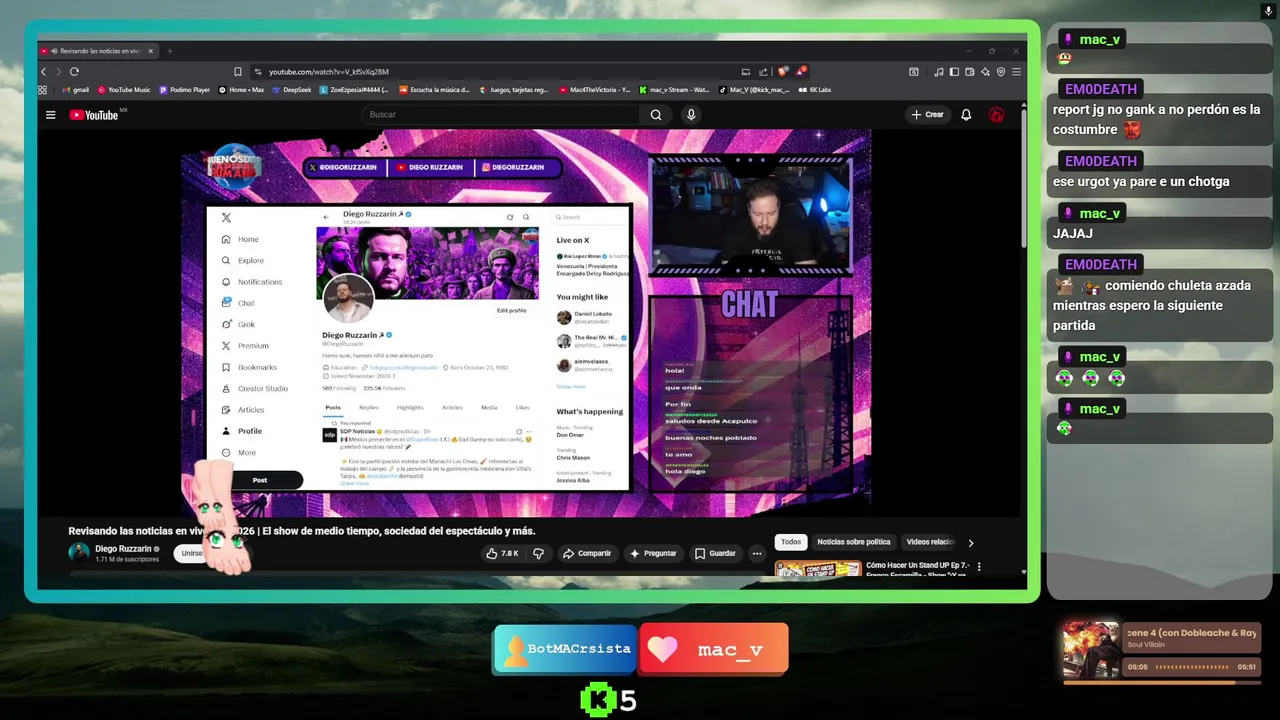This screenshot has width=1280, height=720.
Task: Click the Show more link under You might like
Action: [571, 386]
